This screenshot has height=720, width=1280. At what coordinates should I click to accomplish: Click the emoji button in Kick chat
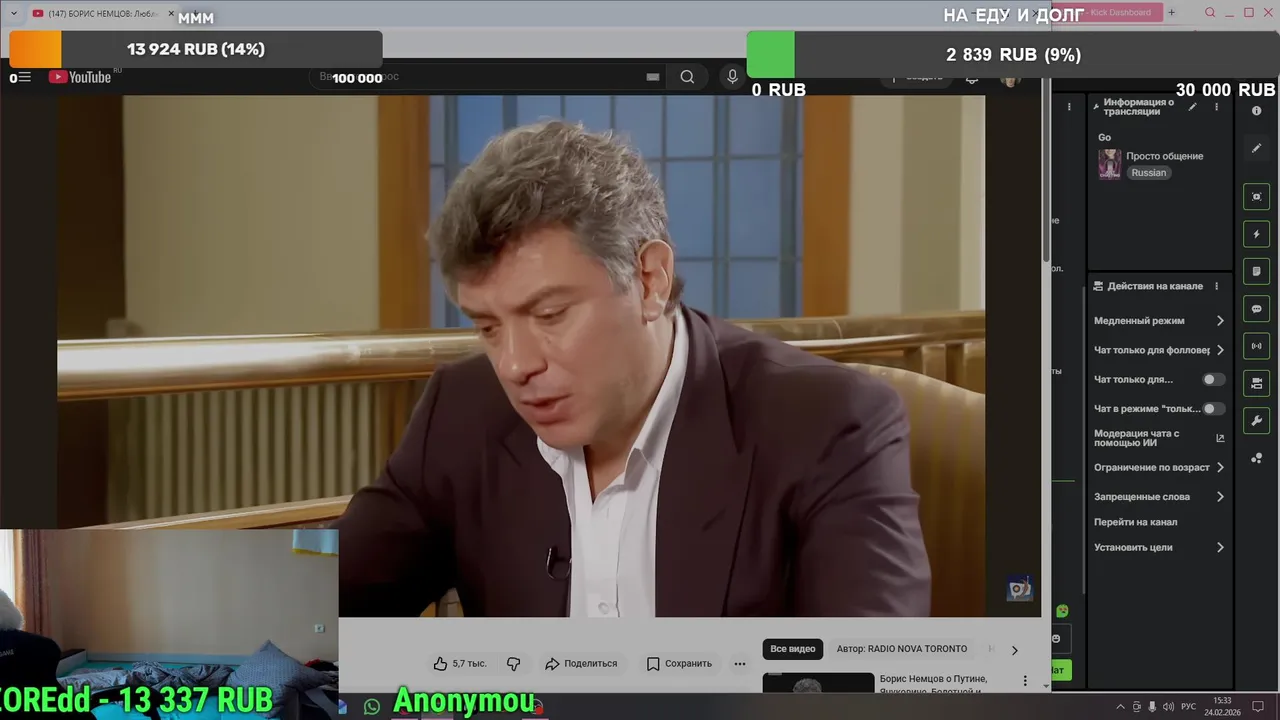[x=1056, y=638]
